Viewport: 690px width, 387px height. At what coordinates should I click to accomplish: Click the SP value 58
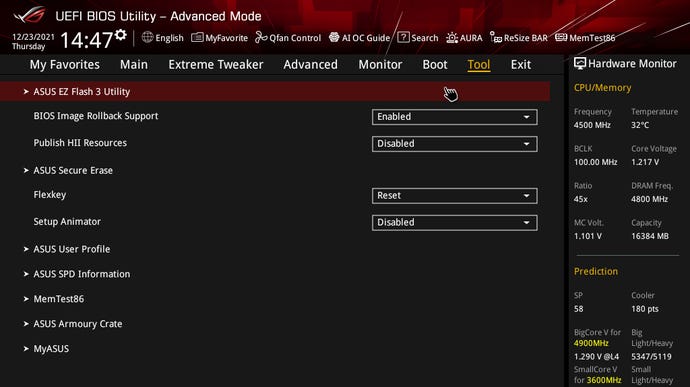[579, 309]
